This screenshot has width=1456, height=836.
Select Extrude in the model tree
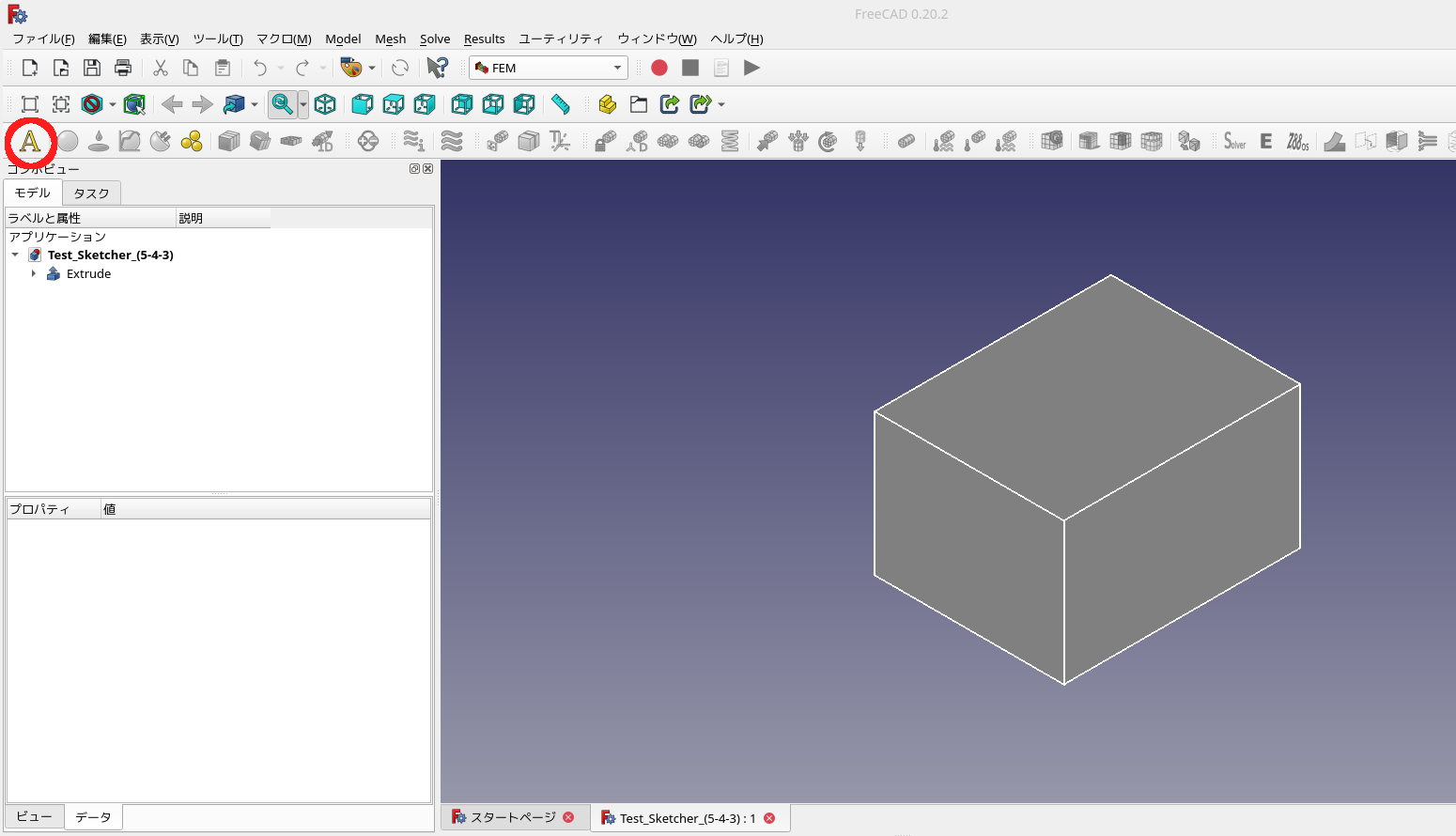(x=88, y=273)
